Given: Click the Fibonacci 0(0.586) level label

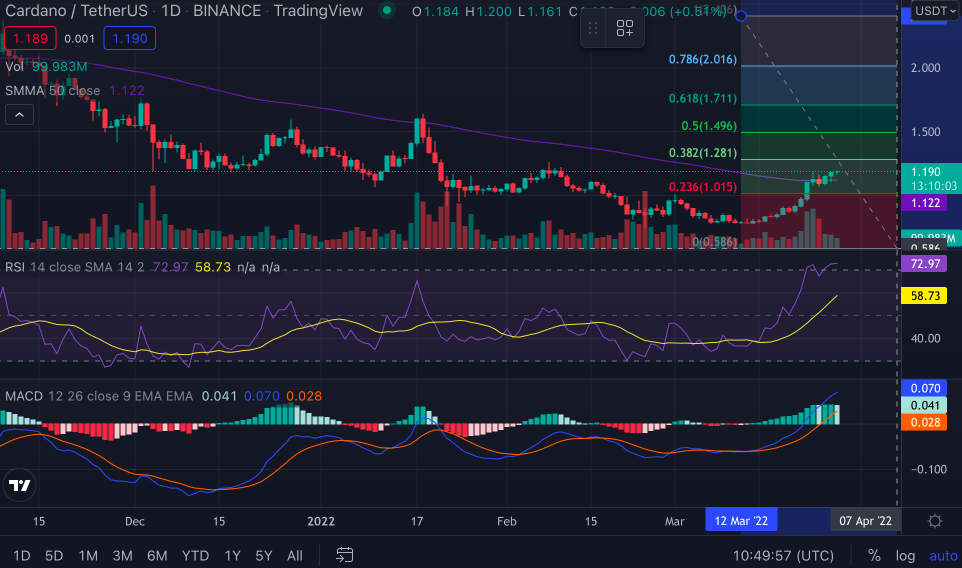Looking at the screenshot, I should tap(715, 242).
